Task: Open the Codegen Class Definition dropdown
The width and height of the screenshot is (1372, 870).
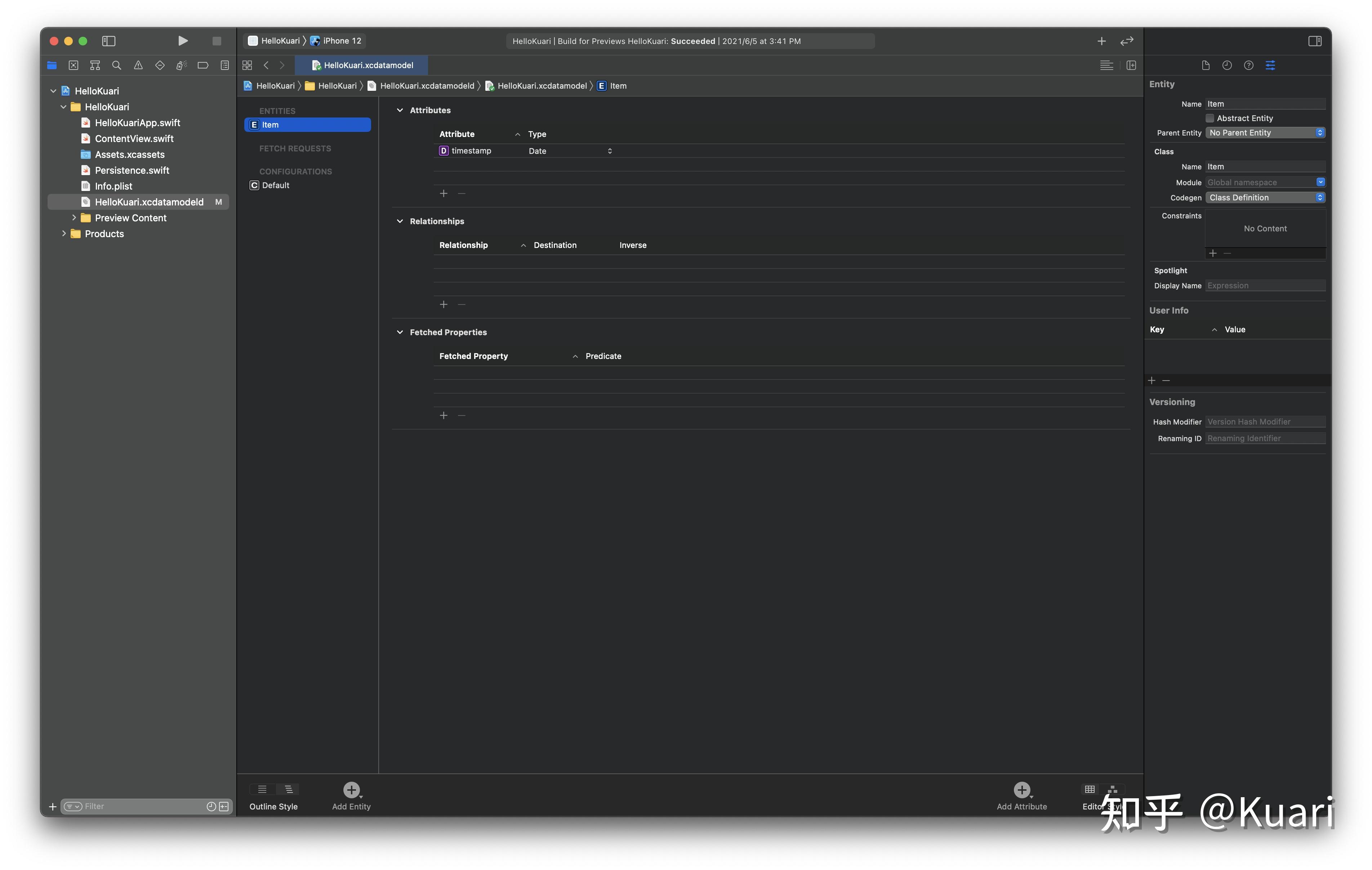Action: click(x=1265, y=197)
